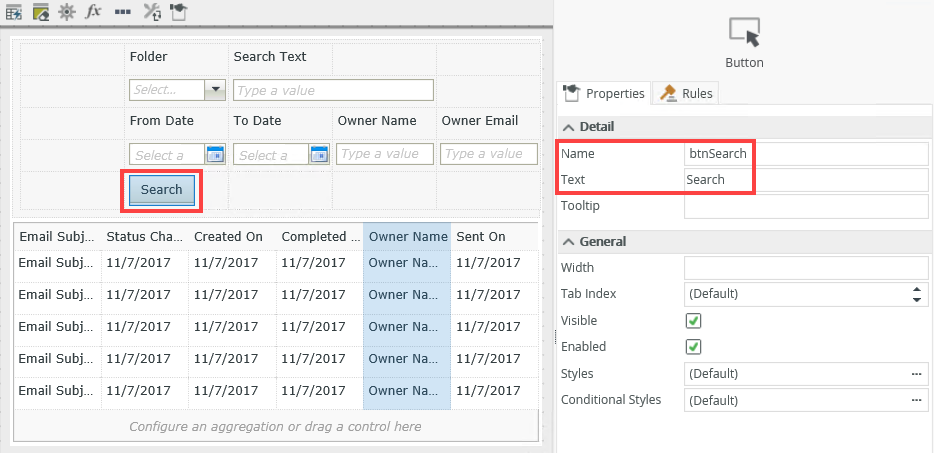Click the Search button on the form

pyautogui.click(x=161, y=190)
